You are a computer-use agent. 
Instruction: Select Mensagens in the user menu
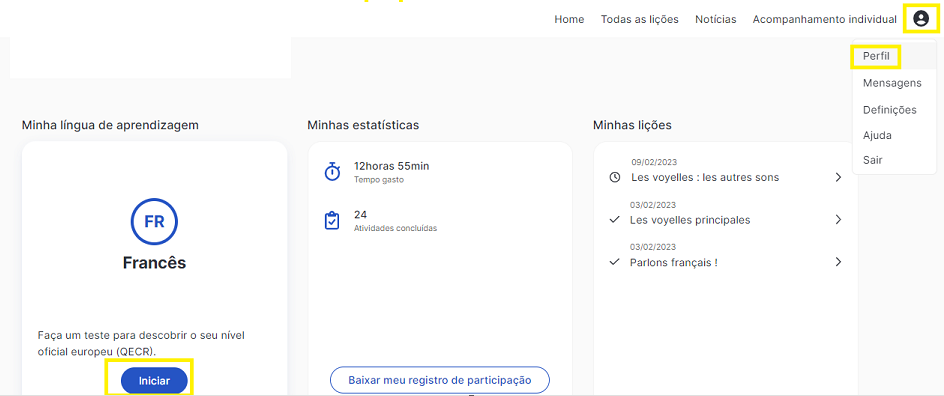coord(892,83)
